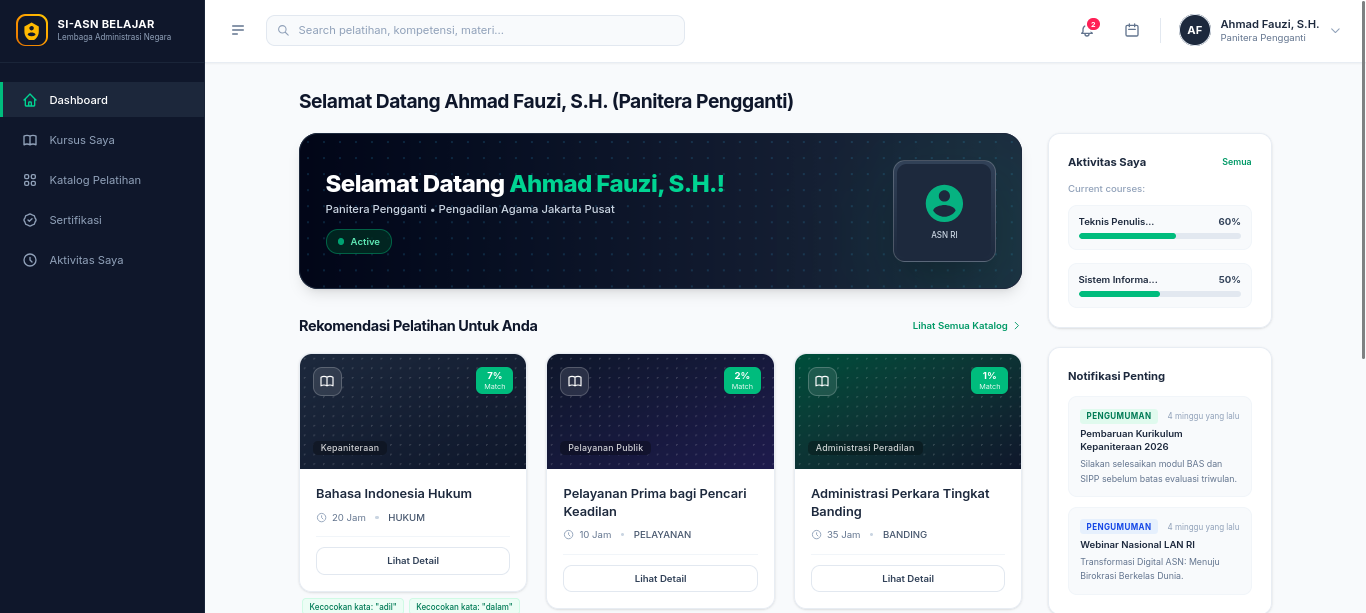
Task: Click Semua link in Aktivitas Saya
Action: pos(1236,162)
